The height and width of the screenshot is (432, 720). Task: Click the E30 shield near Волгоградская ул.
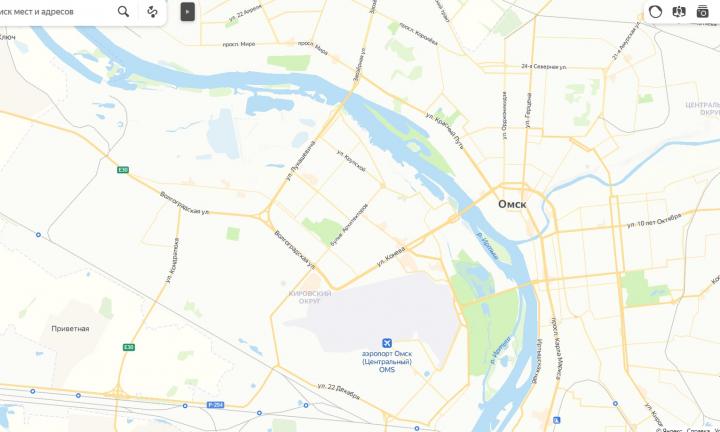(123, 170)
